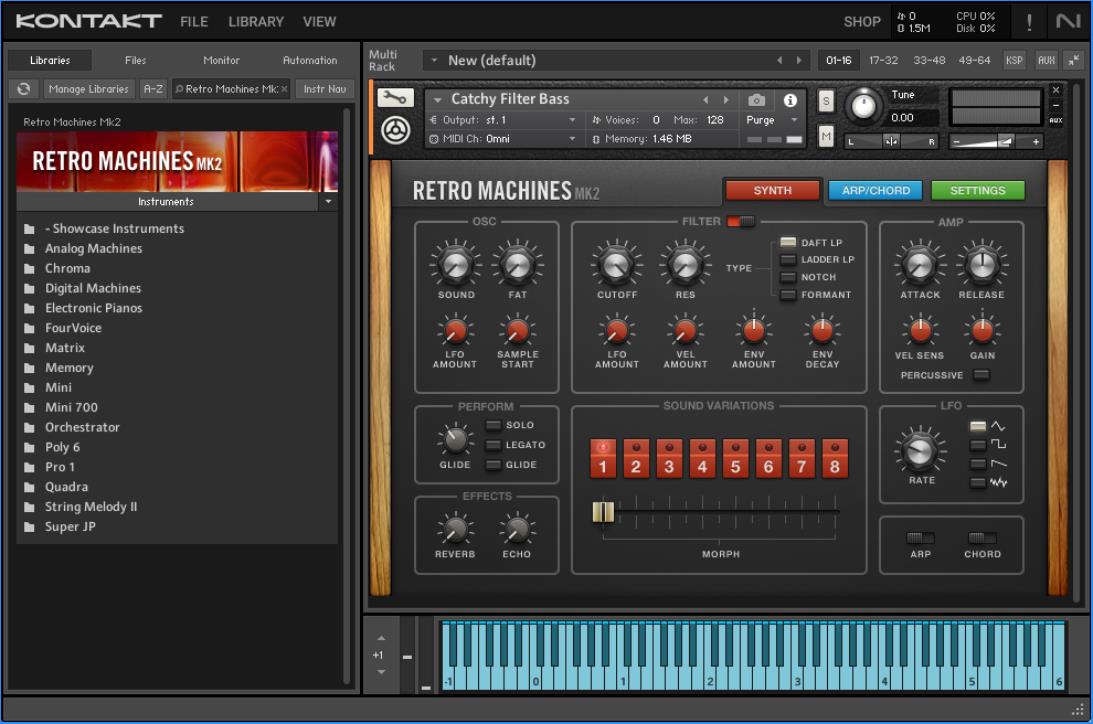Mute the instrument with M button

point(826,136)
